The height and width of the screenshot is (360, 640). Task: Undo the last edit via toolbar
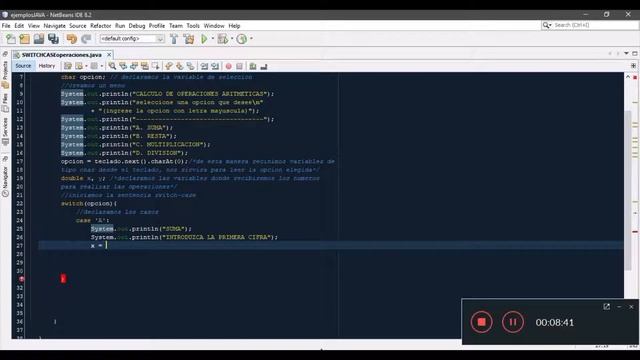click(72, 39)
